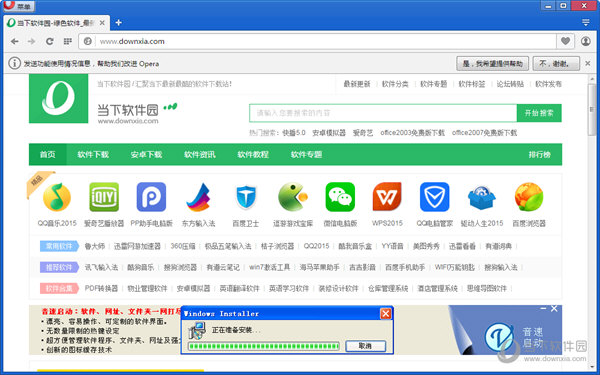Open the 软件专题 navigation tab
This screenshot has height=375, width=600.
coord(306,155)
